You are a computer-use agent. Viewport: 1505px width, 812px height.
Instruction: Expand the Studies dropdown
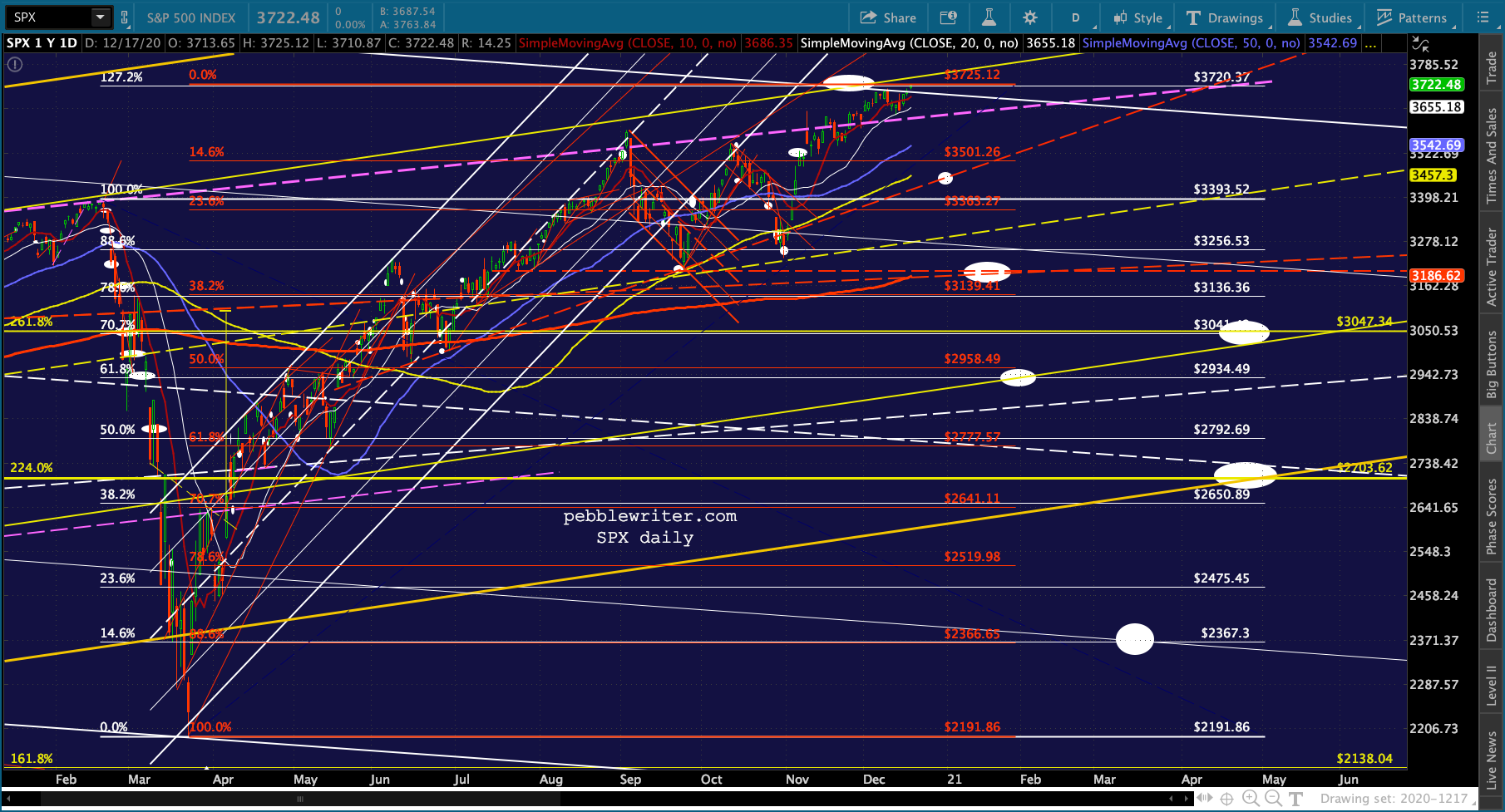tap(1320, 17)
